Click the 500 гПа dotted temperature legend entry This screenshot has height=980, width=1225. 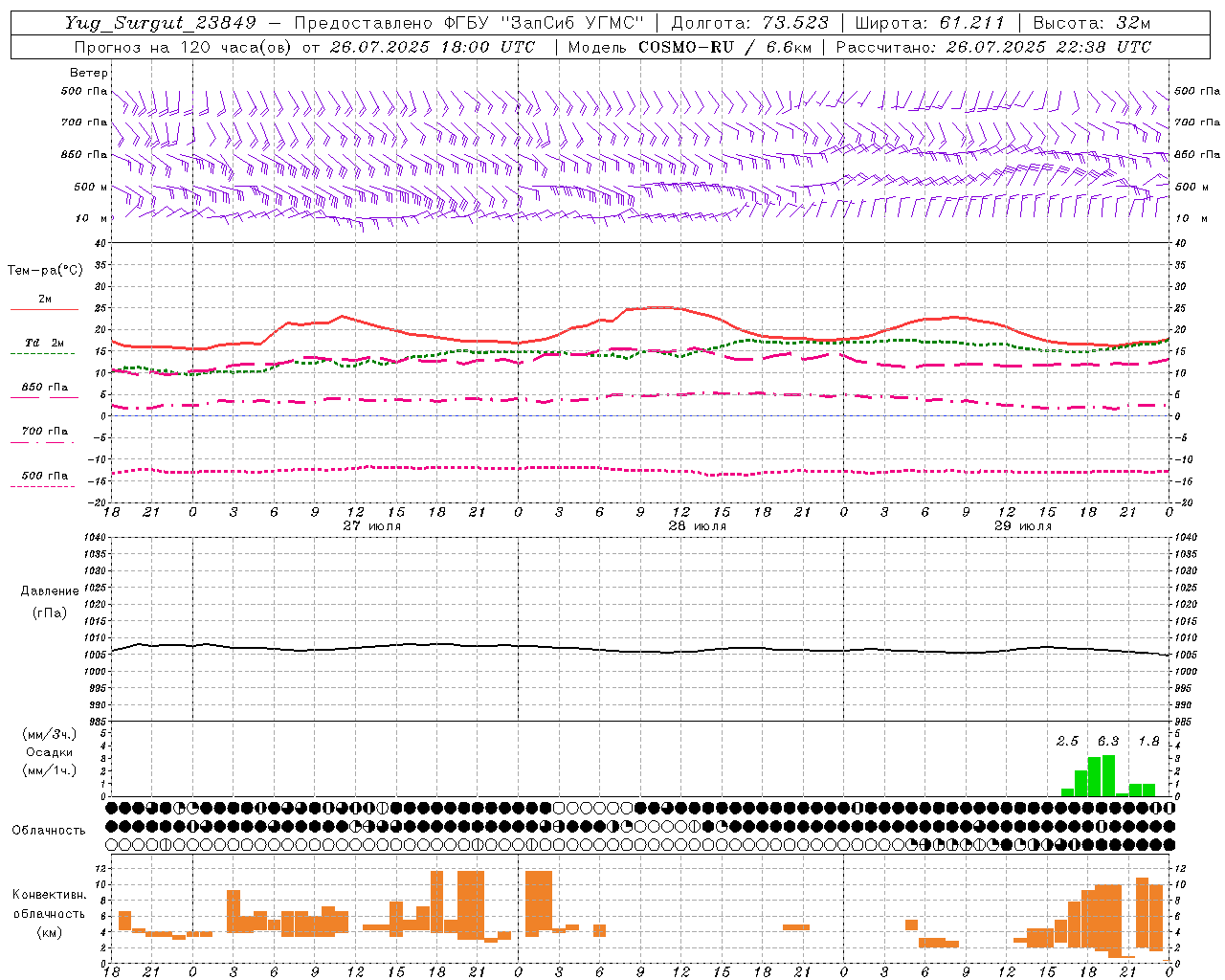[44, 476]
